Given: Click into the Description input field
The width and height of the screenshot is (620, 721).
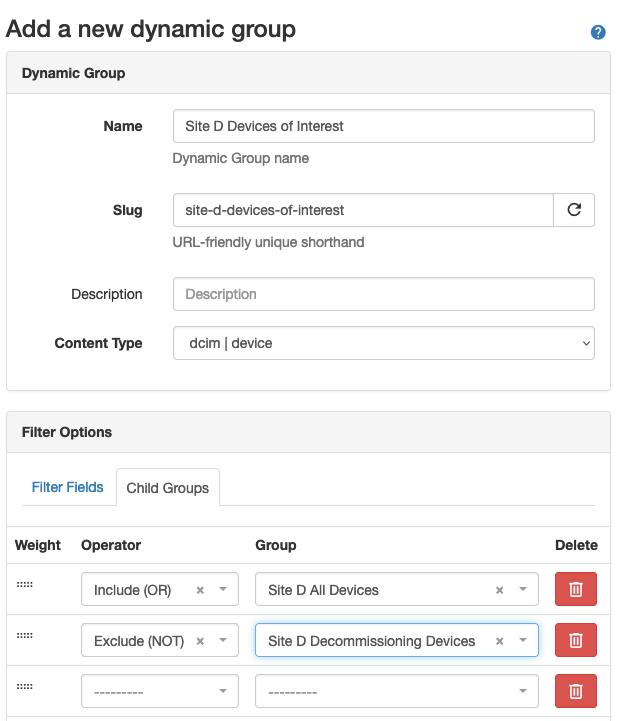Looking at the screenshot, I should coord(383,294).
